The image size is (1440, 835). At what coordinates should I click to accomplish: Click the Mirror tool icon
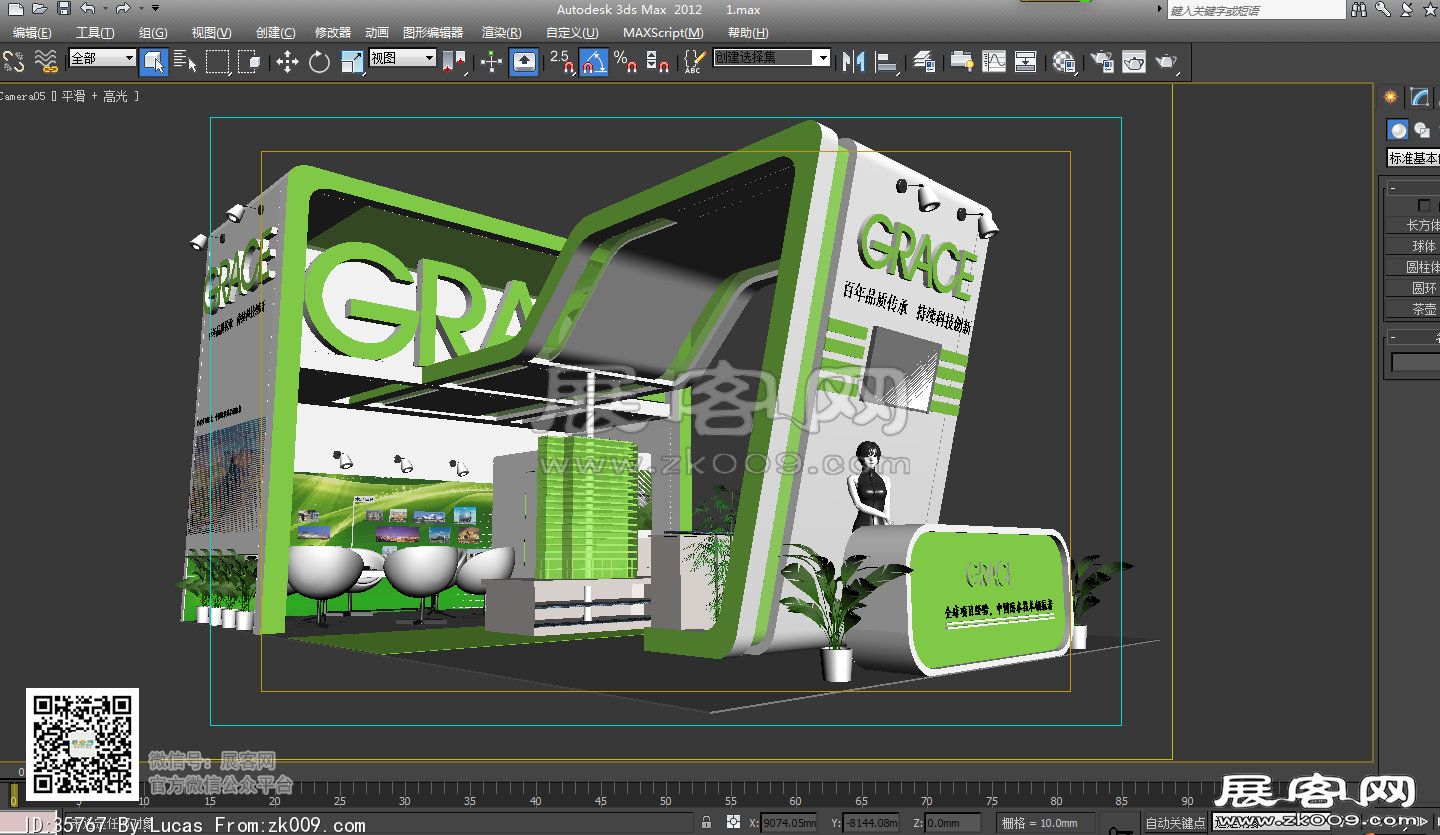coord(853,62)
